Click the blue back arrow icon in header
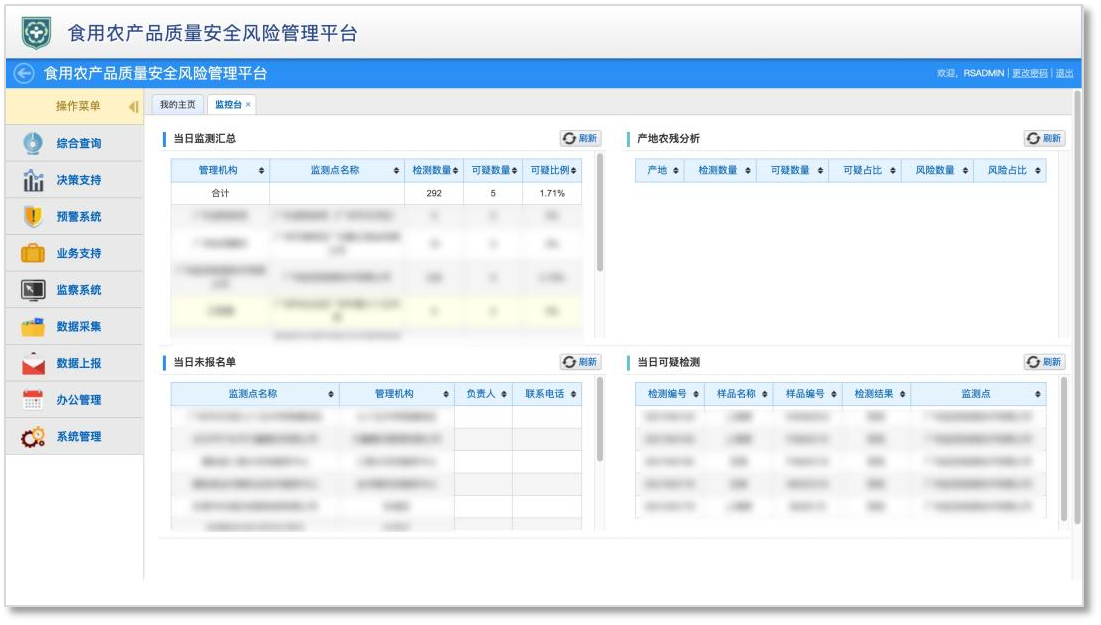 click(x=24, y=74)
